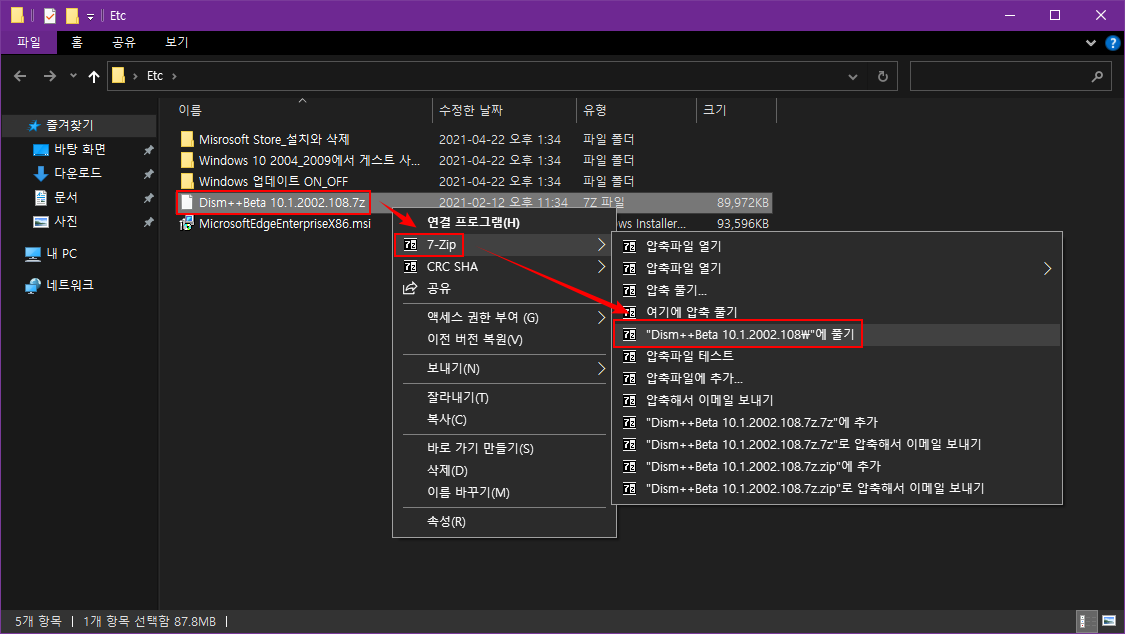This screenshot has width=1125, height=634.
Task: Open the 7-Zip submenu entry
Action: tap(504, 245)
